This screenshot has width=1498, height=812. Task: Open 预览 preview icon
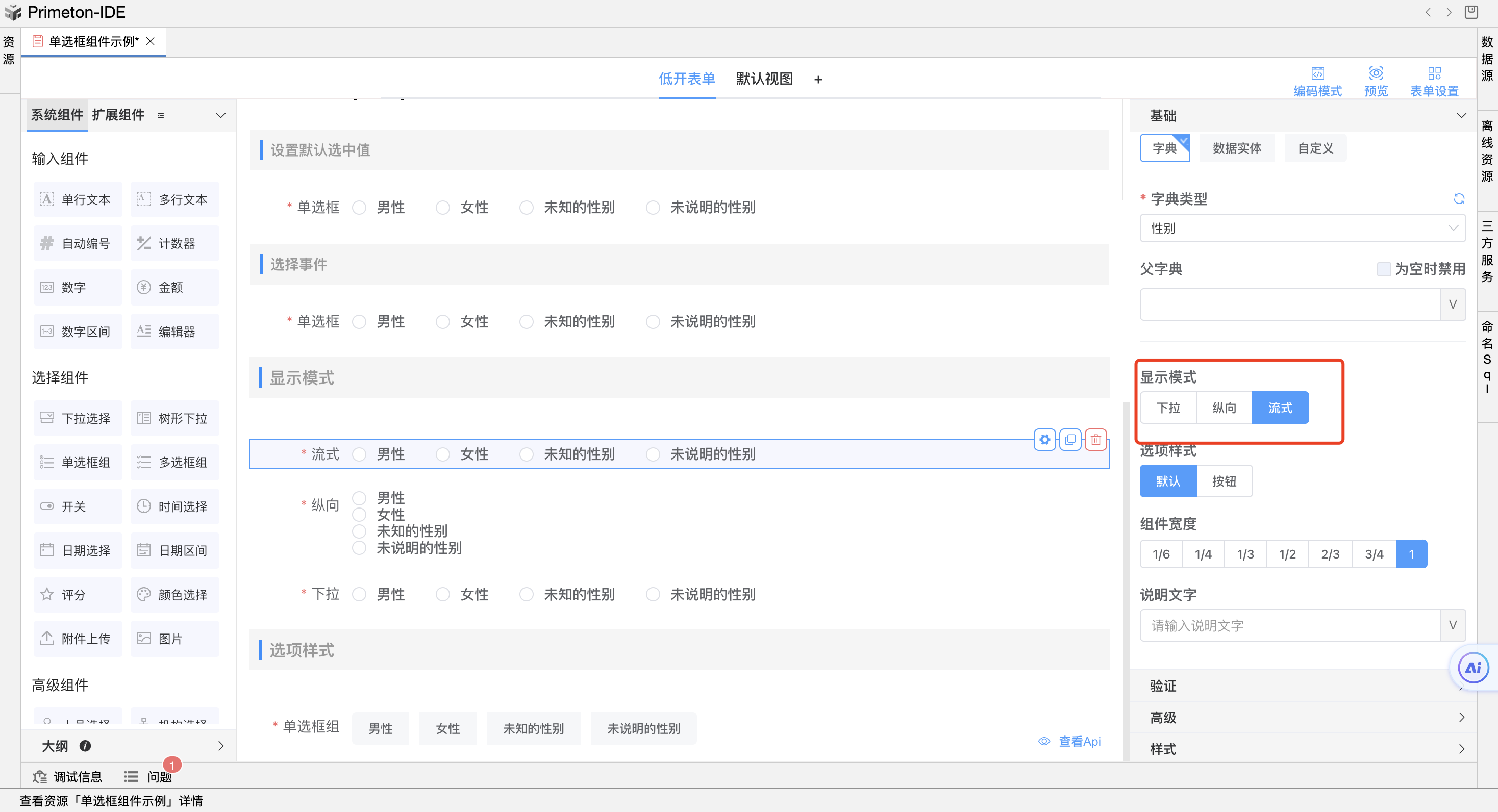[1376, 74]
